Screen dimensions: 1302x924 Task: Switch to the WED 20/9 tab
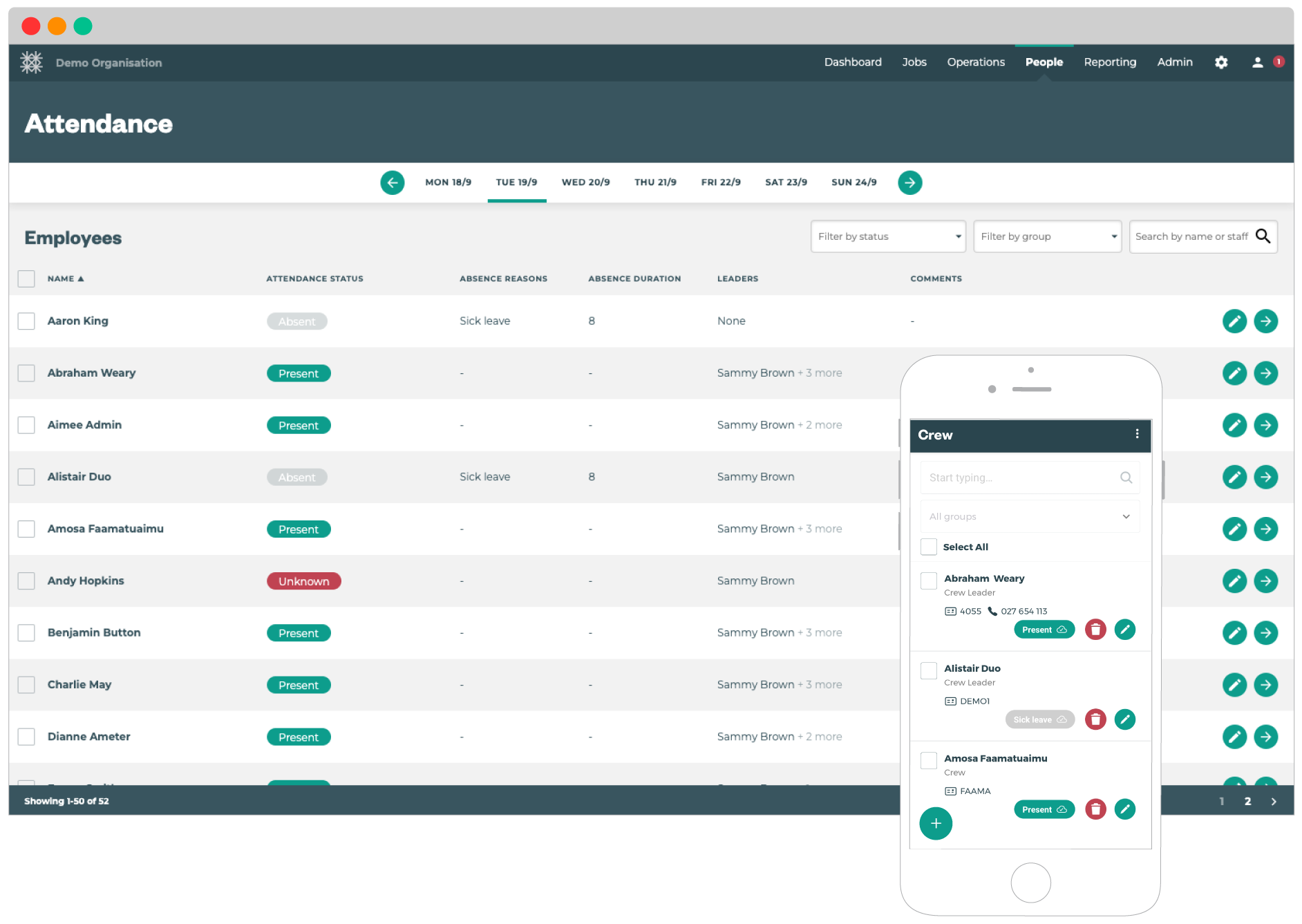[585, 182]
